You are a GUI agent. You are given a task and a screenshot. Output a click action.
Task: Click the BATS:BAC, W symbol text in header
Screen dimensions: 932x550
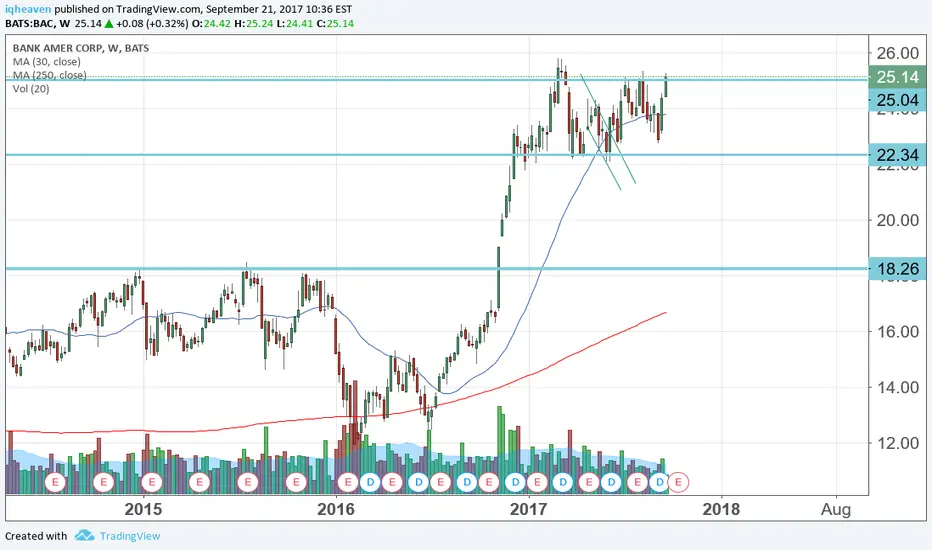click(x=37, y=24)
